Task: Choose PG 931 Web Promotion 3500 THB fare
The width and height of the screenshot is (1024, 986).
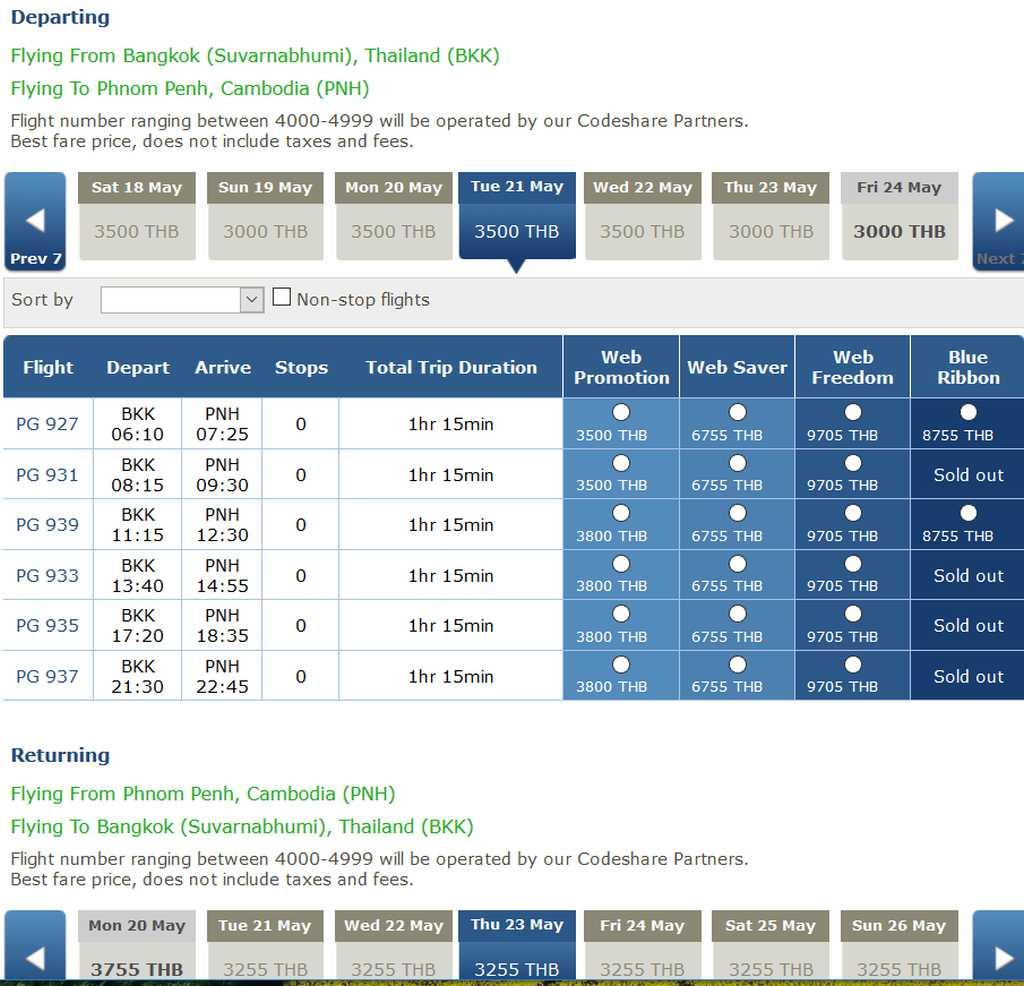Action: pos(621,463)
